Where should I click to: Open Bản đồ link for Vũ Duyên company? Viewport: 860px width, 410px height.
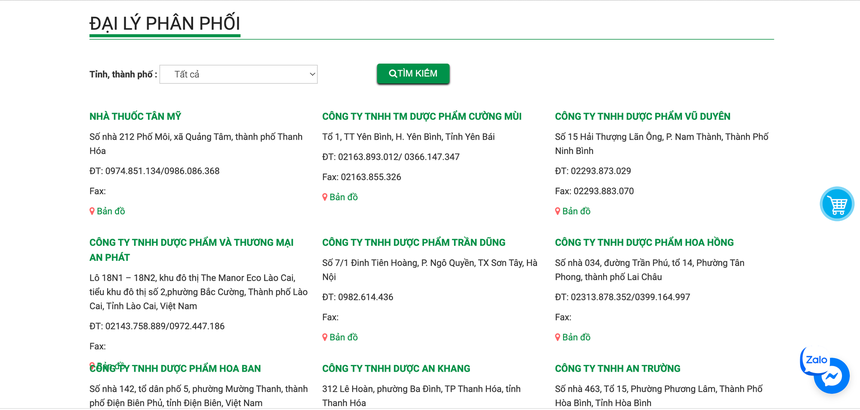(x=576, y=212)
